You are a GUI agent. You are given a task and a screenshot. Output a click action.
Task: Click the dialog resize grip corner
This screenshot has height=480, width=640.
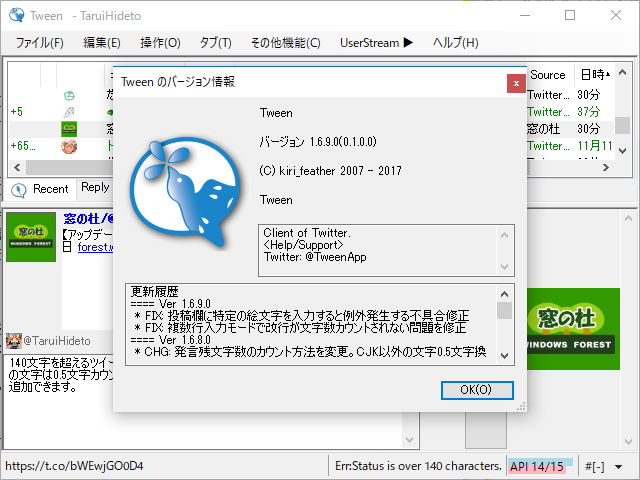coord(521,407)
